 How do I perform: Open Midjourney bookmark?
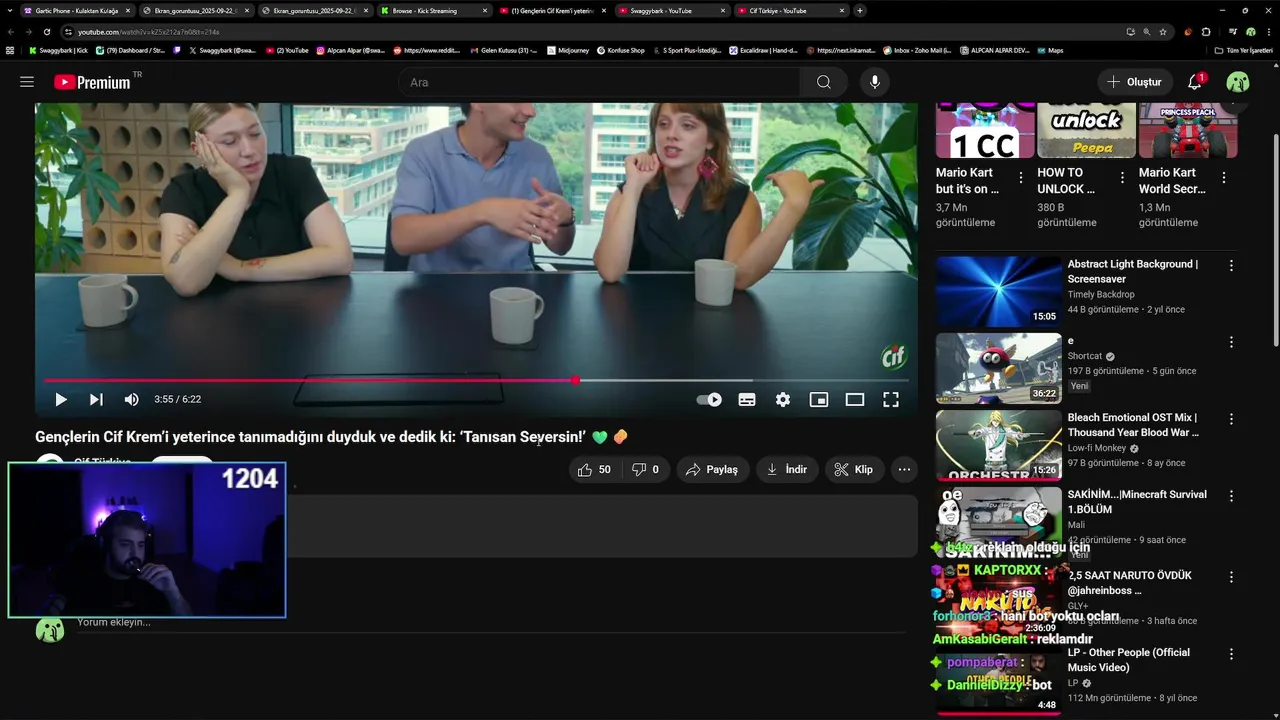pos(568,50)
